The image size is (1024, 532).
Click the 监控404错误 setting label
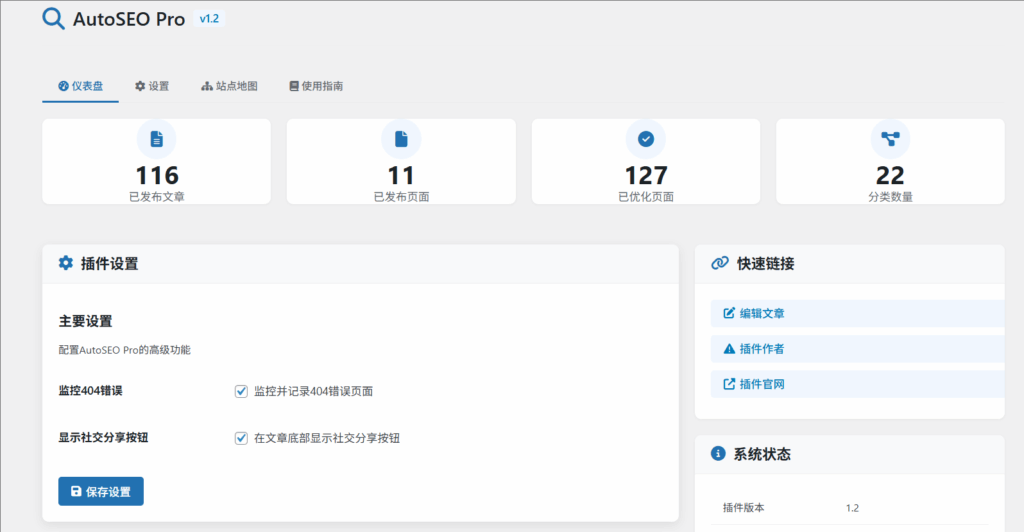click(x=90, y=390)
